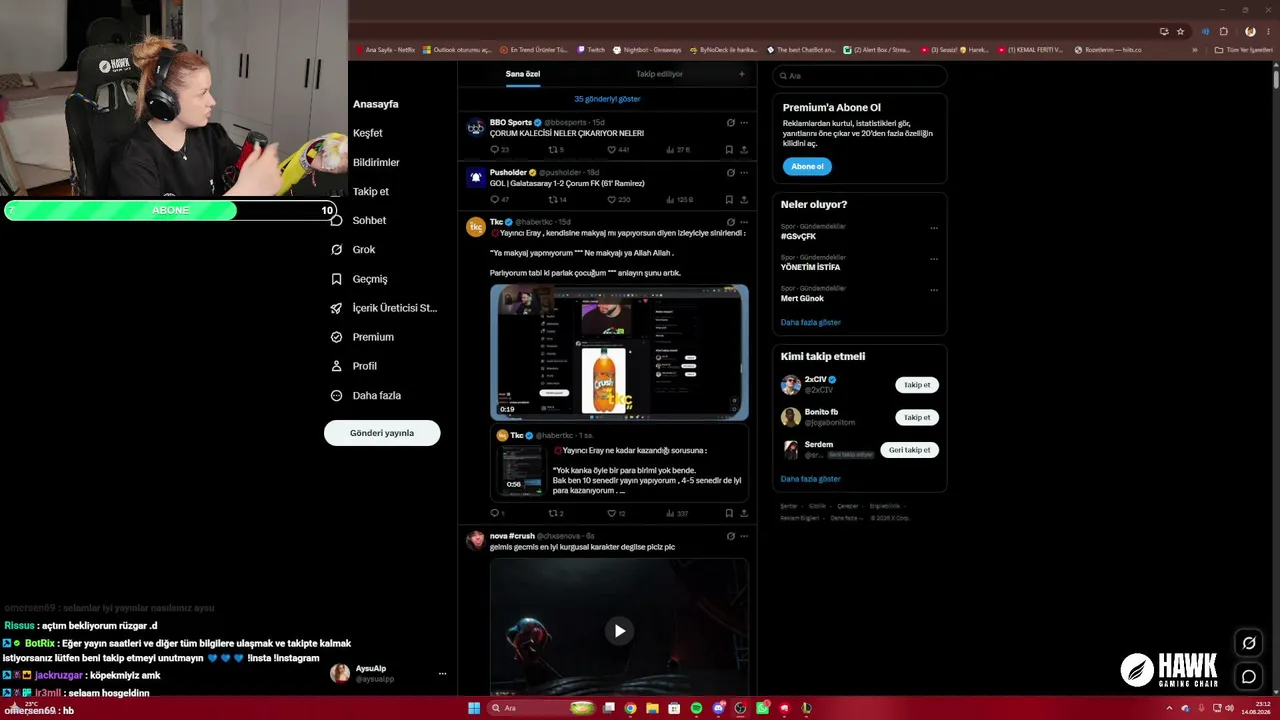1280x720 pixels.
Task: Follow back Serdem with Geri takip et
Action: click(x=909, y=450)
